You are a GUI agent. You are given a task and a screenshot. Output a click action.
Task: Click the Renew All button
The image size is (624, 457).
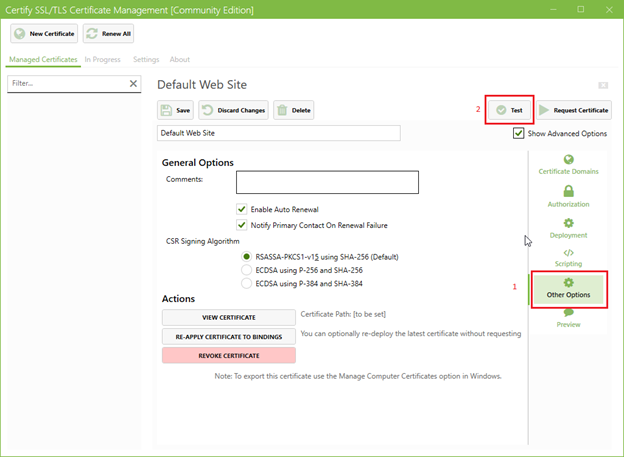(x=108, y=33)
